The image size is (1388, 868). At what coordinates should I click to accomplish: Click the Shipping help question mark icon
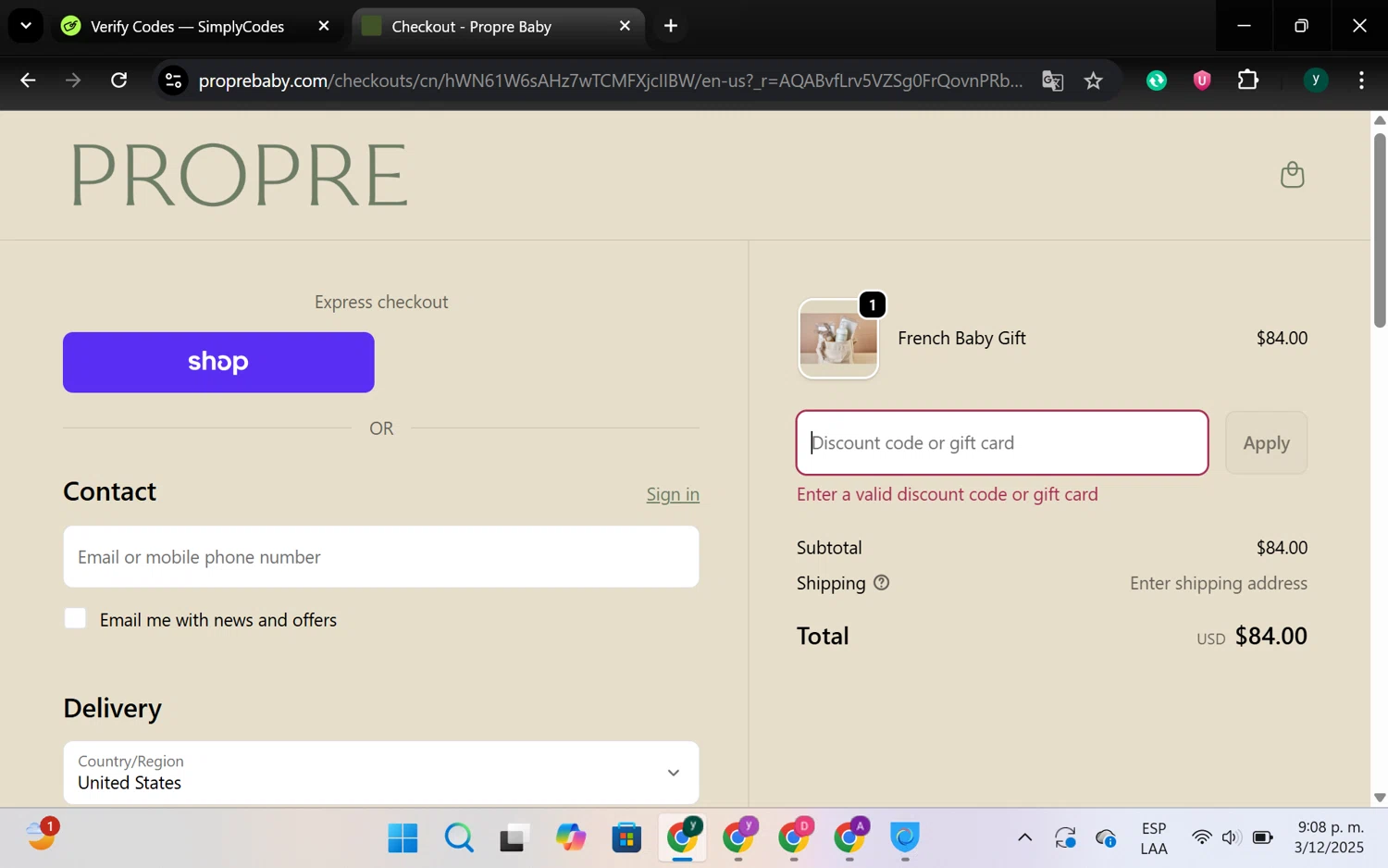pyautogui.click(x=881, y=583)
